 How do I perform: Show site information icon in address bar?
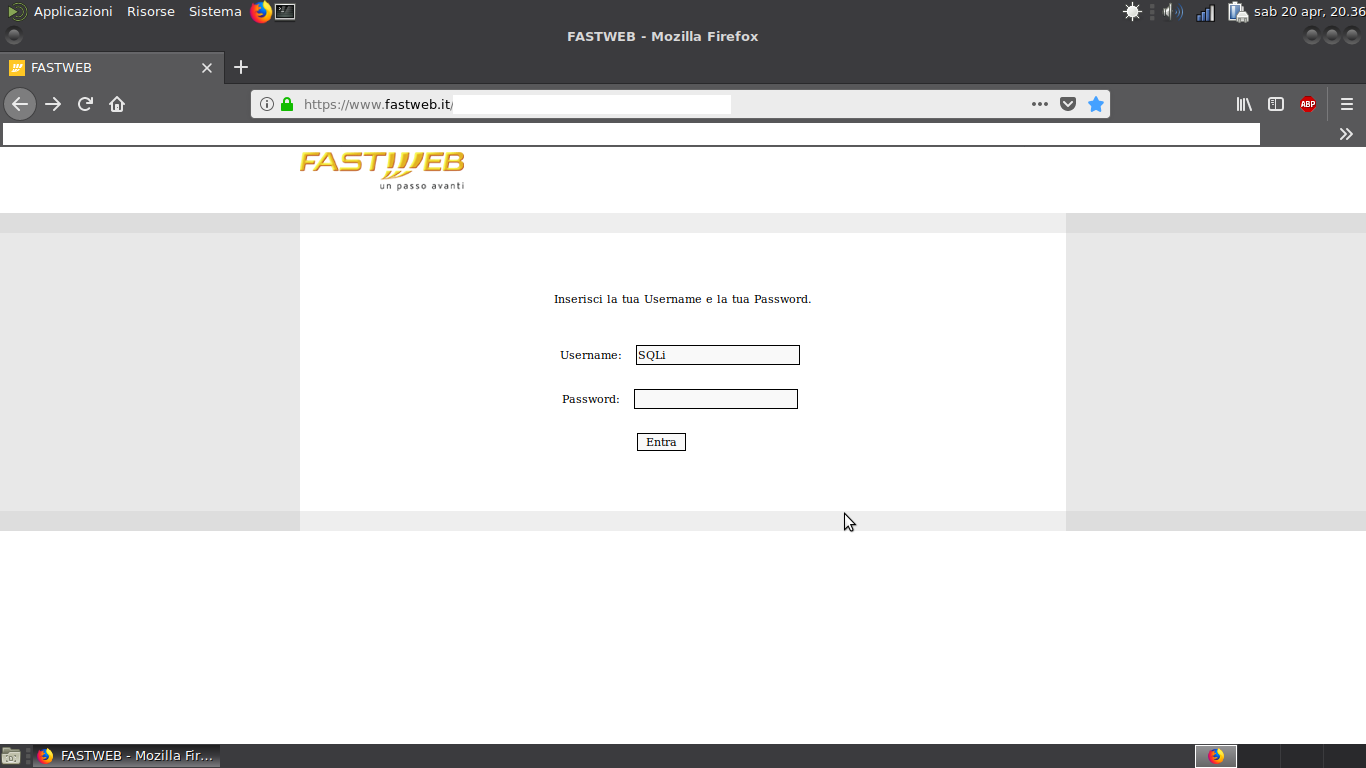pyautogui.click(x=267, y=104)
